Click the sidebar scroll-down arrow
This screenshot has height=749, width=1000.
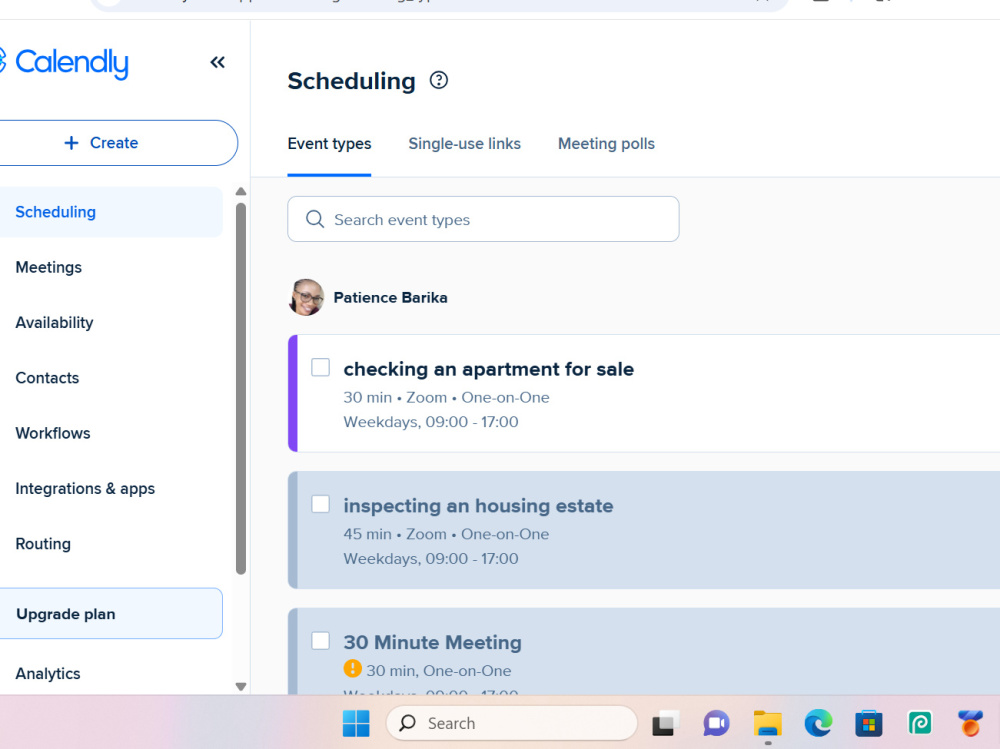coord(240,686)
